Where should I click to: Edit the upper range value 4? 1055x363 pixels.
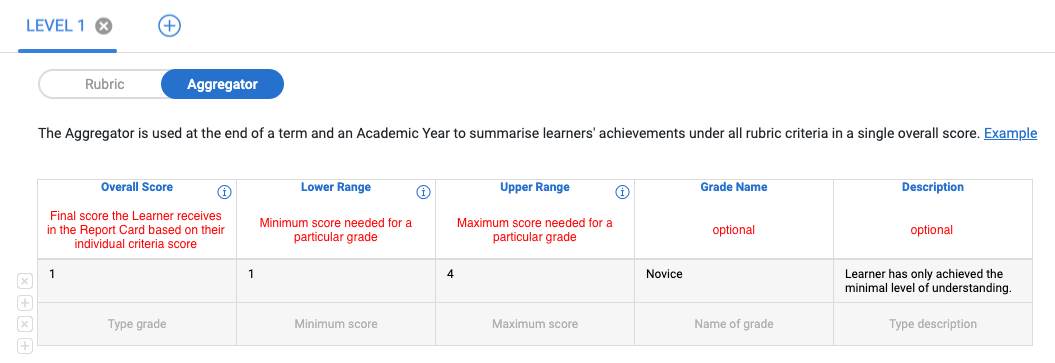tap(535, 281)
